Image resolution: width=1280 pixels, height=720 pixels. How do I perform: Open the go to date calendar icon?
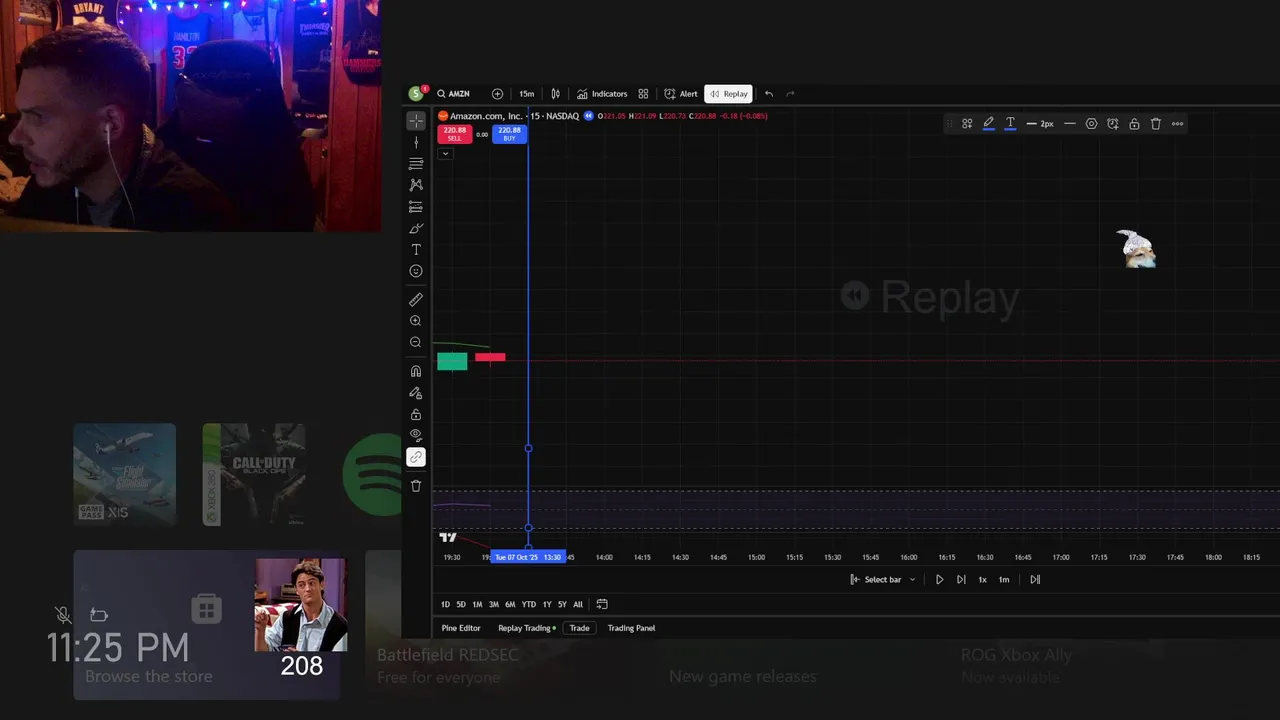click(x=602, y=605)
